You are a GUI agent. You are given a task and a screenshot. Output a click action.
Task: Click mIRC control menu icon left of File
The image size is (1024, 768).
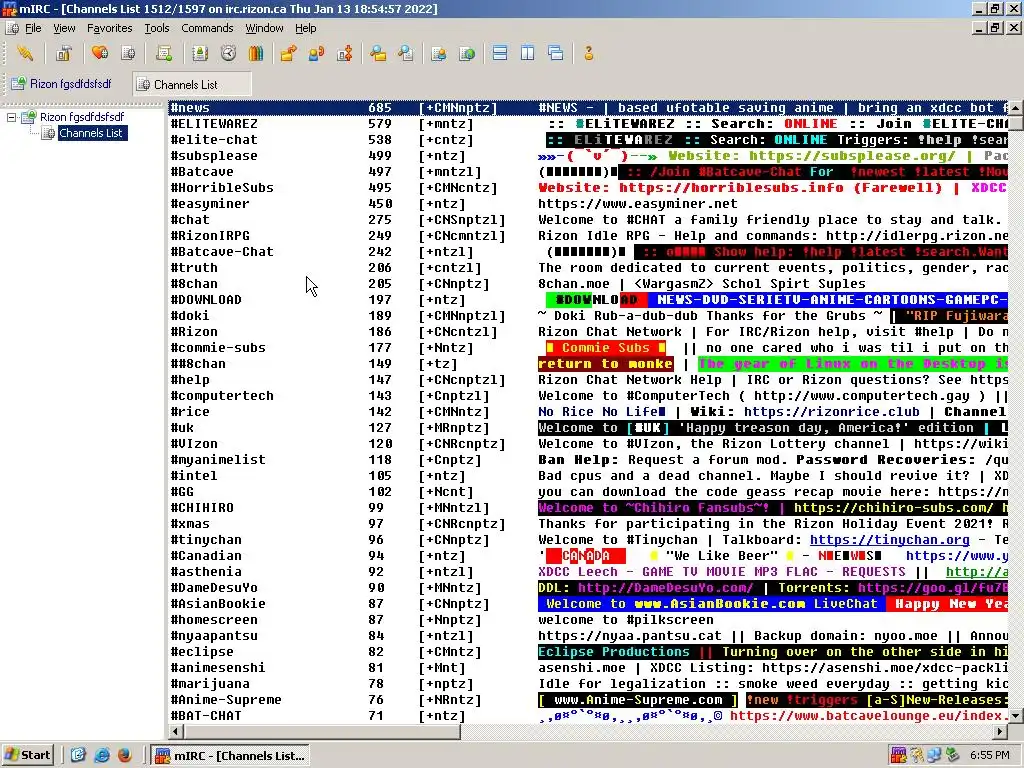coord(11,28)
